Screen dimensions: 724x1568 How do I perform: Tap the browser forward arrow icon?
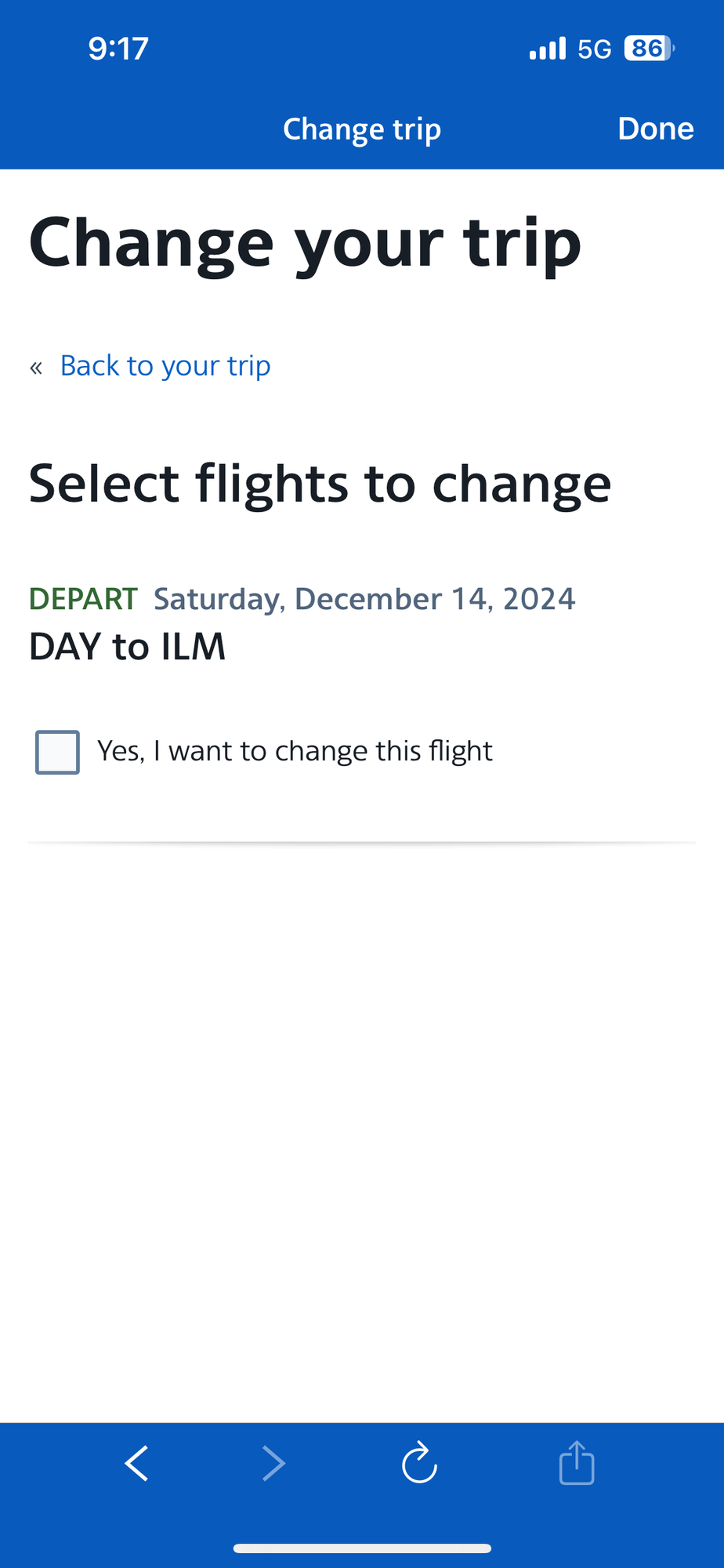point(273,1463)
